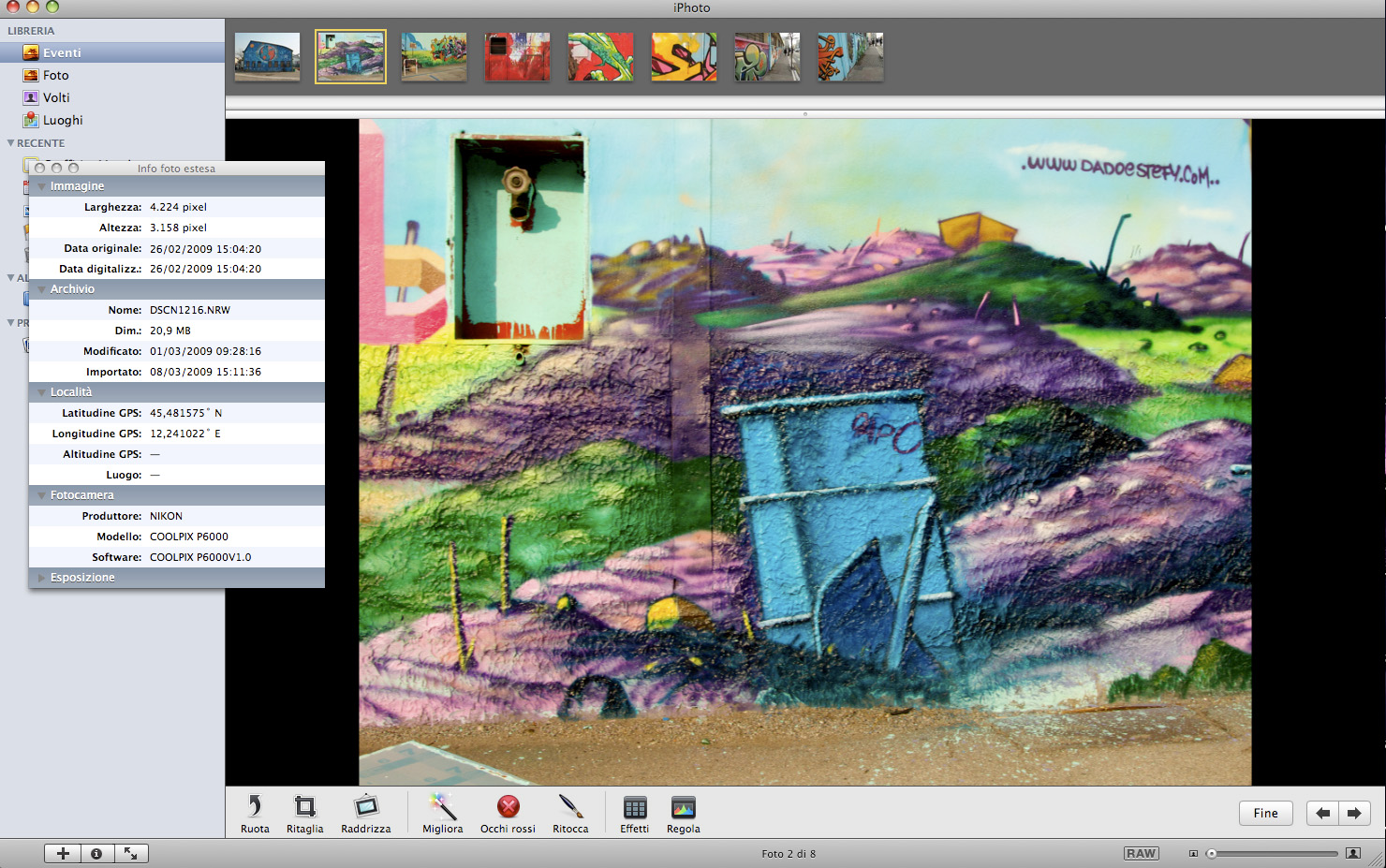
Task: Click the file size 20,9 MB
Action: (x=170, y=331)
